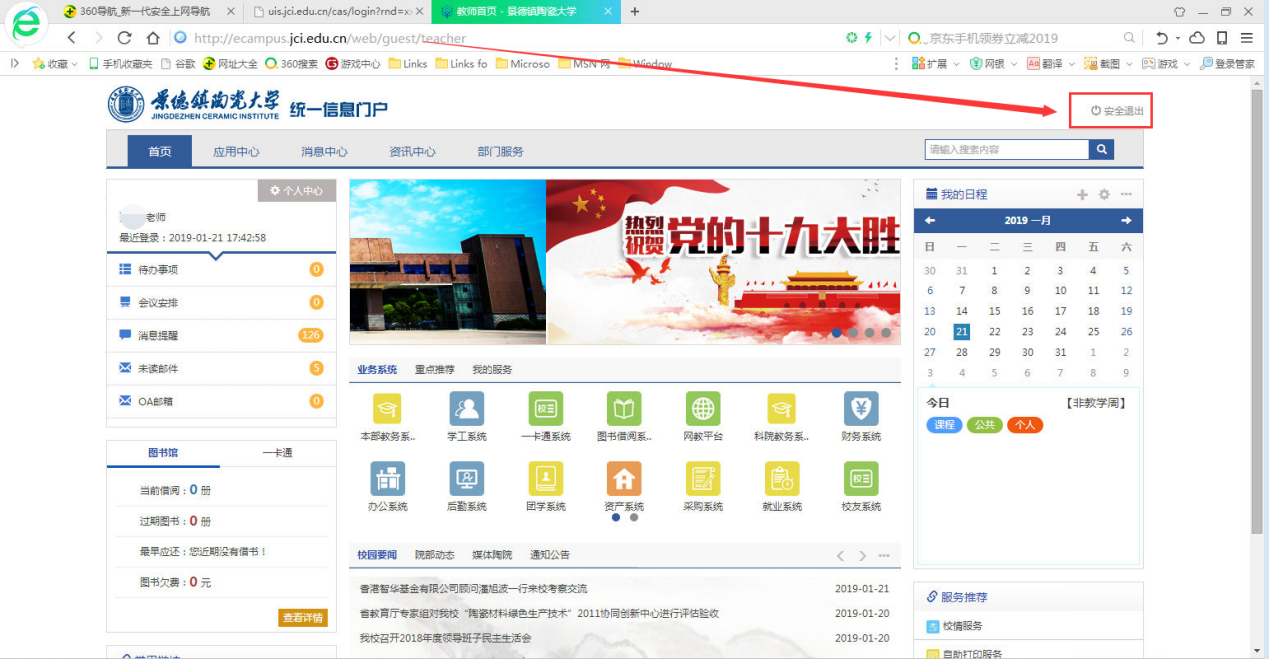Open the 部门服务 nav tab

500,152
